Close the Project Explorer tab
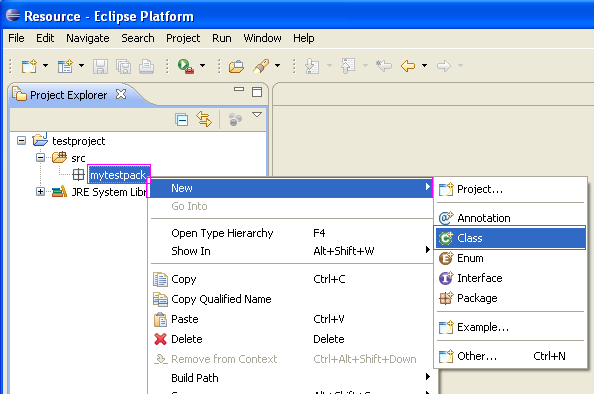This screenshot has width=594, height=394. coord(121,94)
